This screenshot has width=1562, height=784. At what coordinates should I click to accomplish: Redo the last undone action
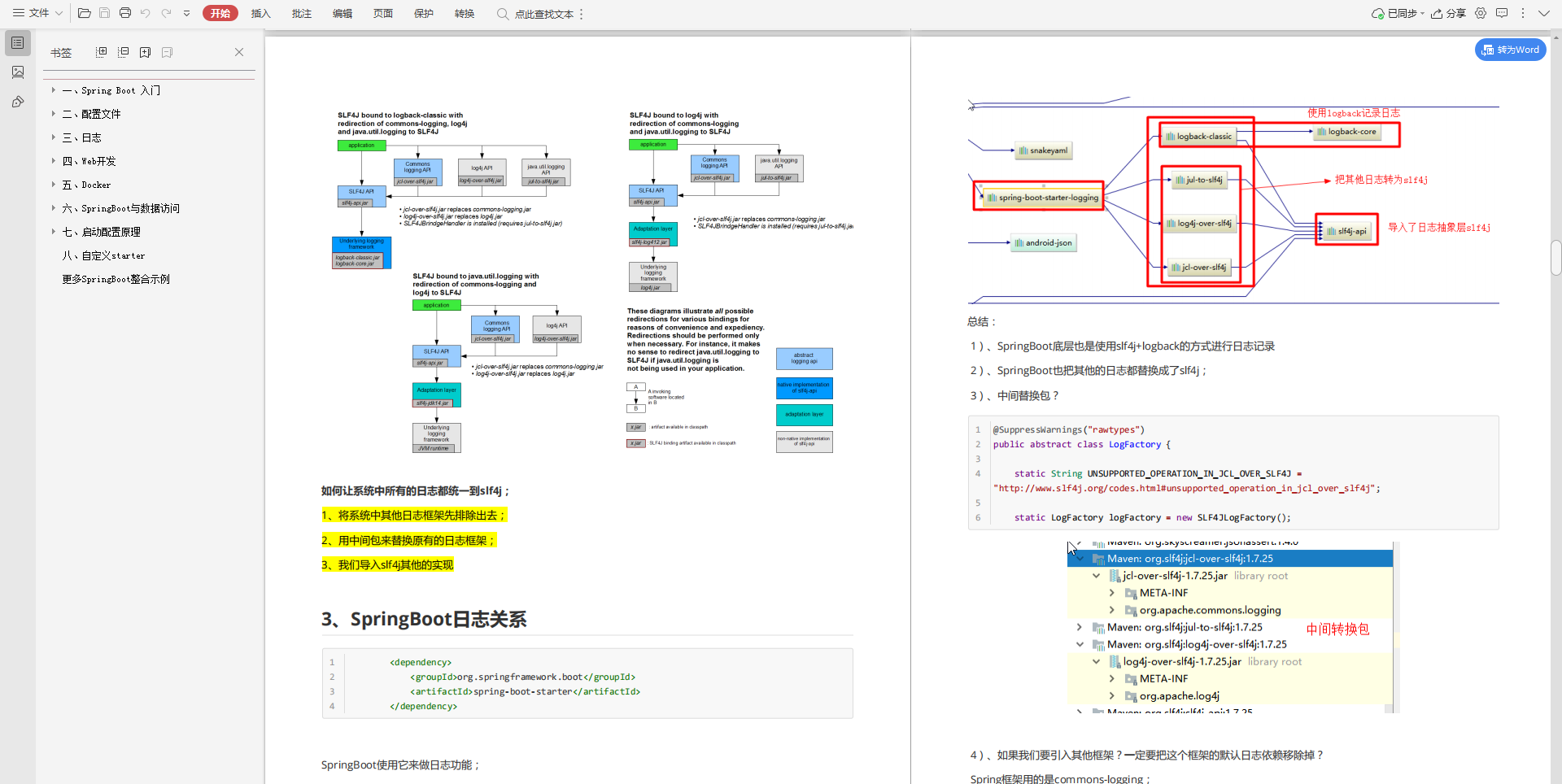166,13
